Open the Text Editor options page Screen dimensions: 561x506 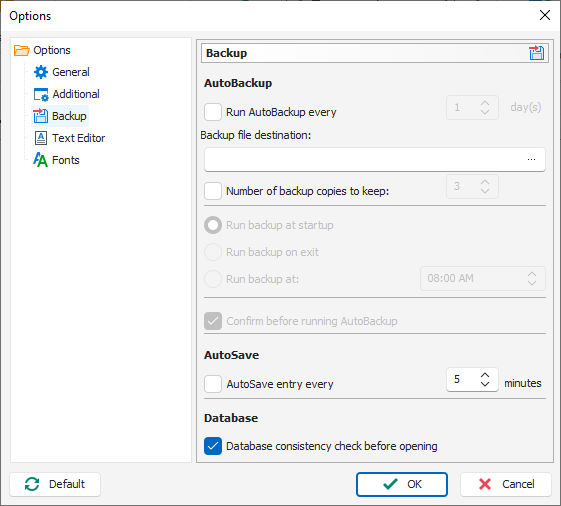(79, 138)
